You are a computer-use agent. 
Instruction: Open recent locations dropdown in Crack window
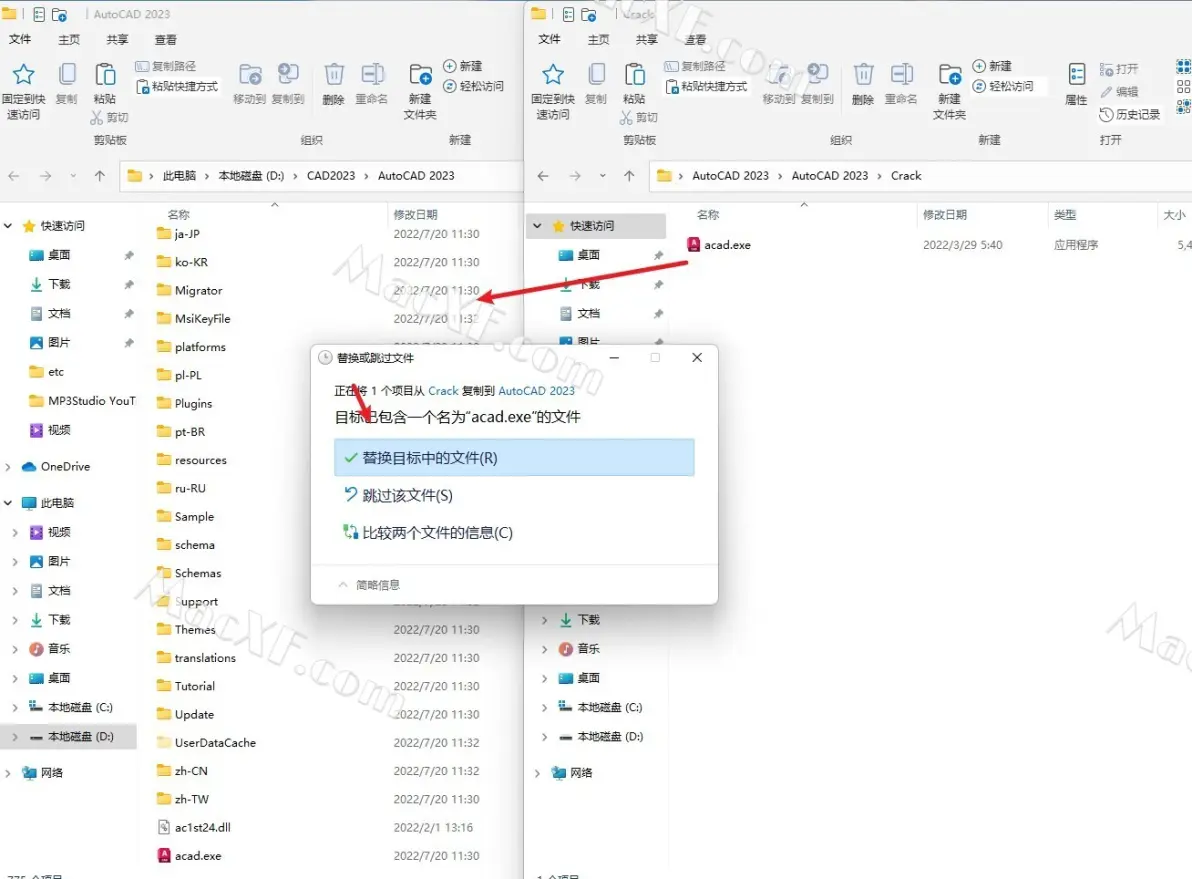tap(602, 176)
